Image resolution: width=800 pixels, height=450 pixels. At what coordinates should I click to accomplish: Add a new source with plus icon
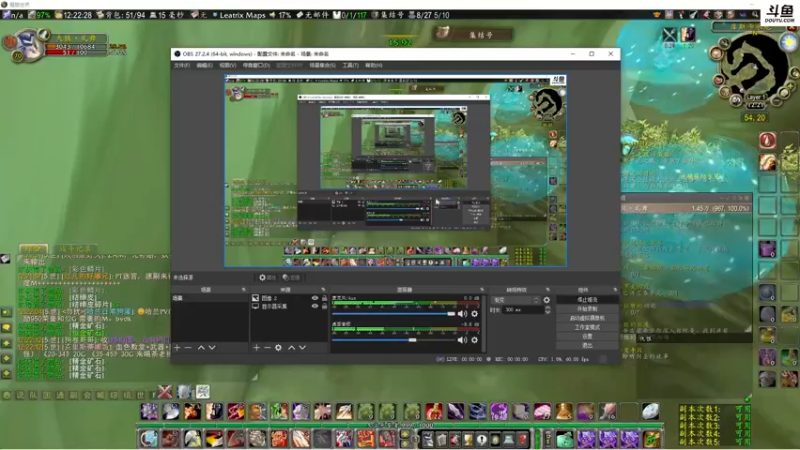[256, 347]
